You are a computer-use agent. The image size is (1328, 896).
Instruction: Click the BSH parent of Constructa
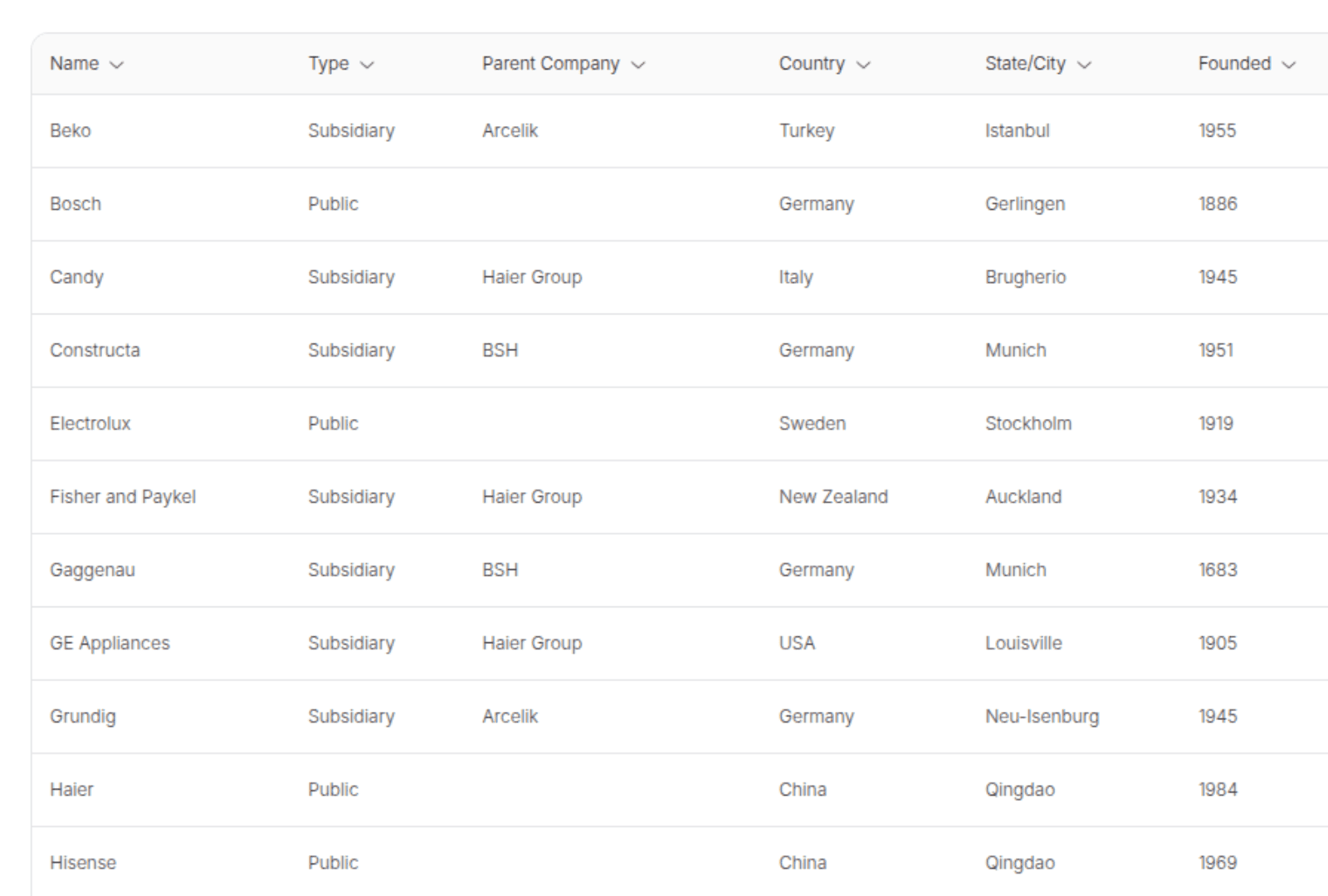[500, 350]
